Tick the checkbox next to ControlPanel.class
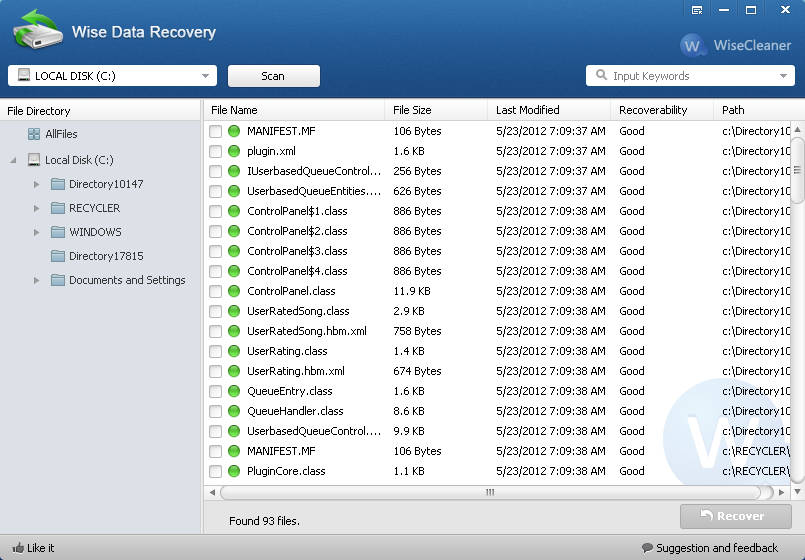The width and height of the screenshot is (805, 560). tap(215, 291)
